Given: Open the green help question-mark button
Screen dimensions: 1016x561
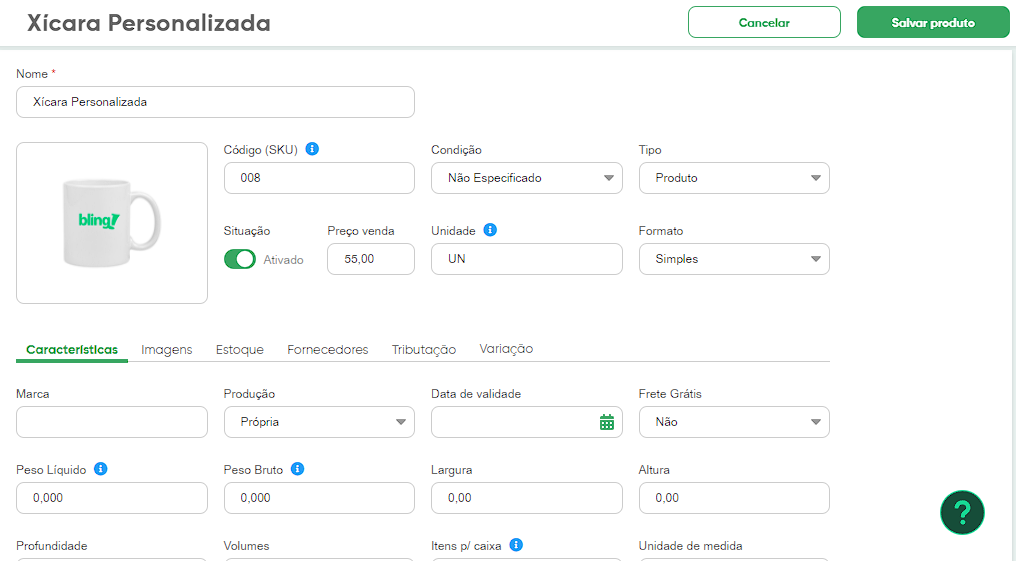Looking at the screenshot, I should point(962,512).
